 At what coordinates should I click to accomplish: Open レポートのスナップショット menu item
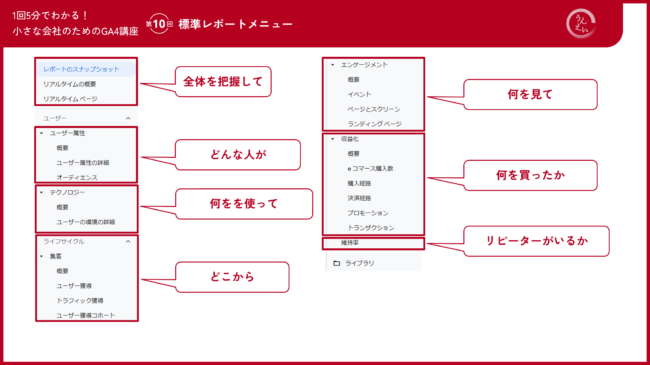click(x=85, y=69)
